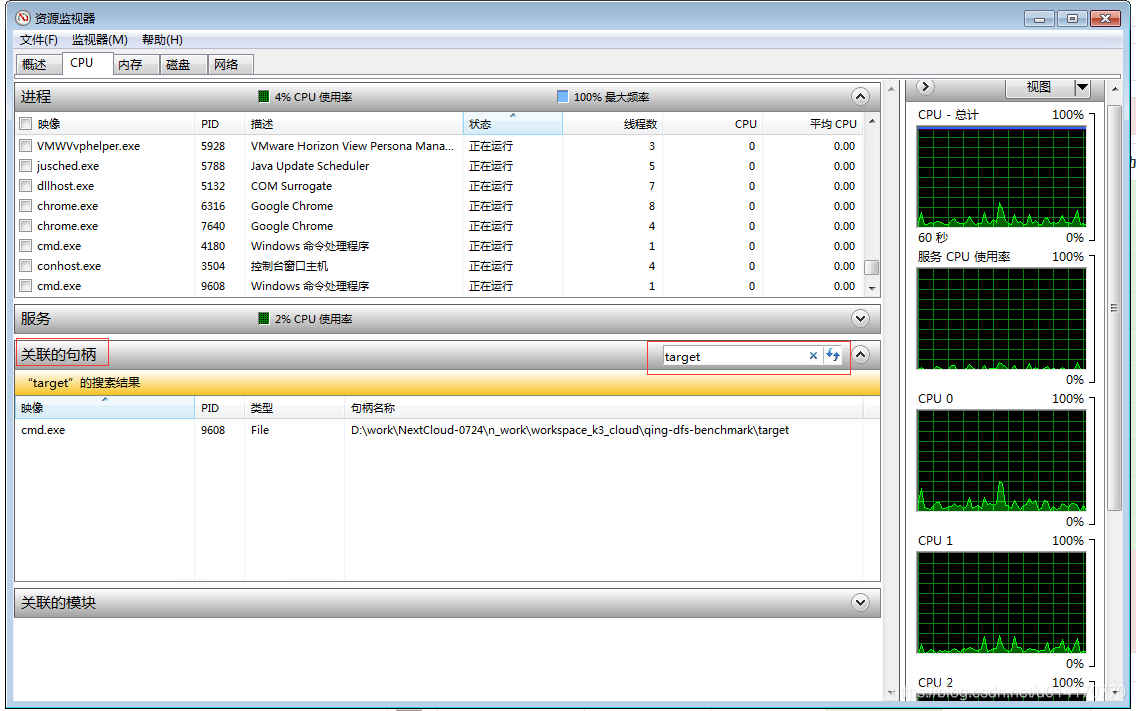Click the CPU 1 graph
This screenshot has height=711, width=1136.
tap(1001, 602)
